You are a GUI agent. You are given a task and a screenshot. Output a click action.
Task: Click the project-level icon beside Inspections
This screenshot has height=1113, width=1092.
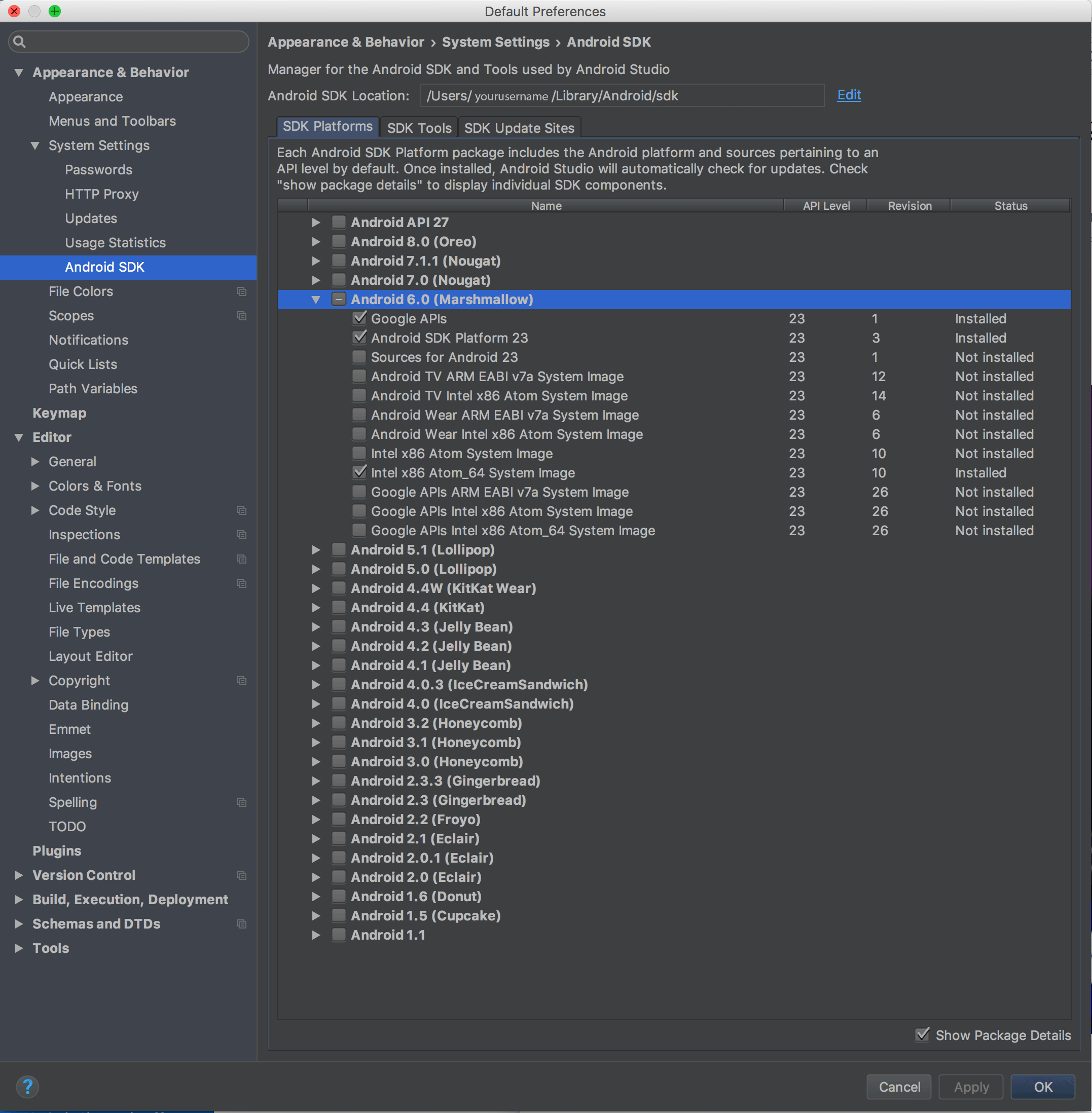coord(241,534)
